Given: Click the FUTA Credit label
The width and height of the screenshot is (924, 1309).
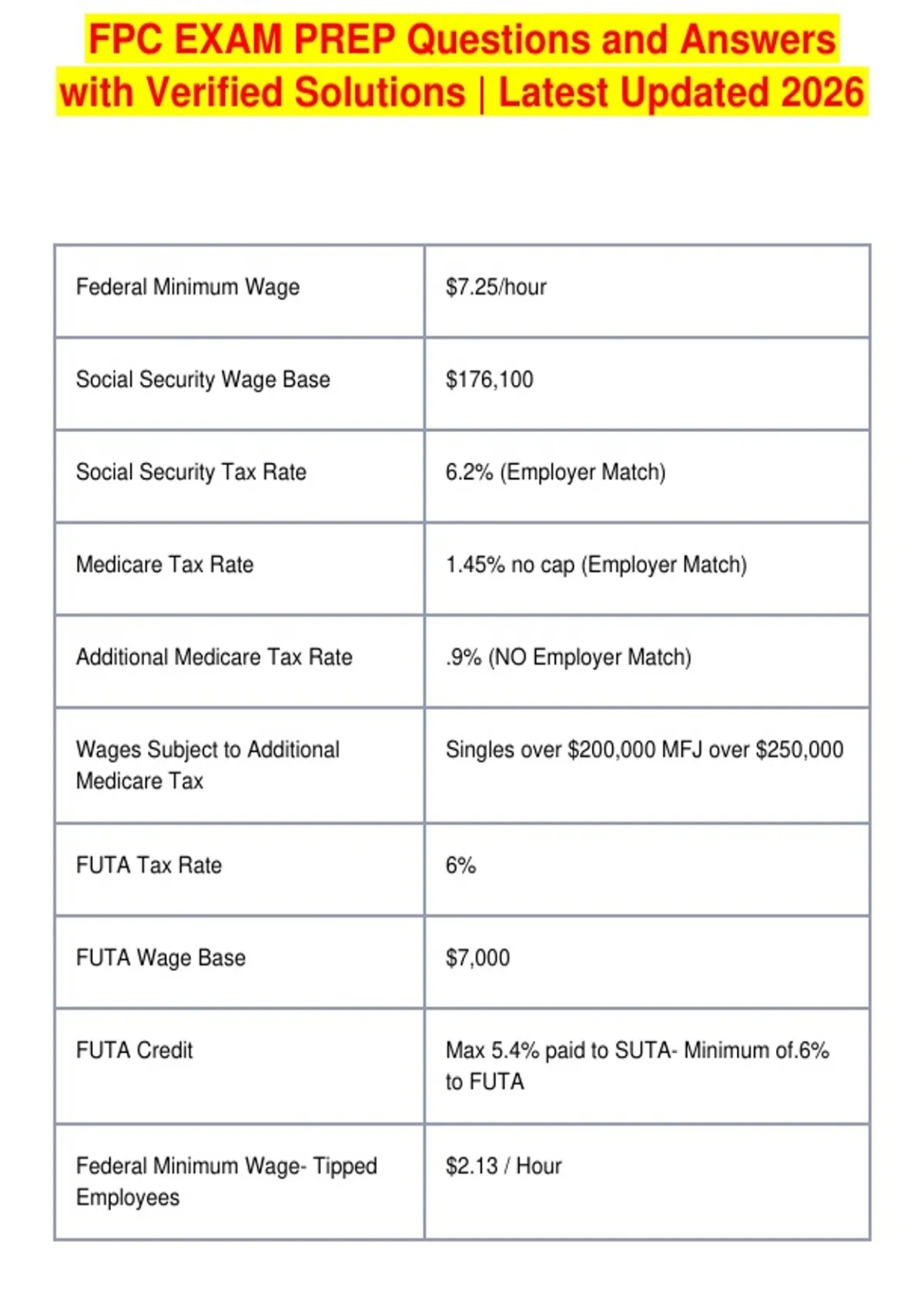Looking at the screenshot, I should (x=134, y=1050).
